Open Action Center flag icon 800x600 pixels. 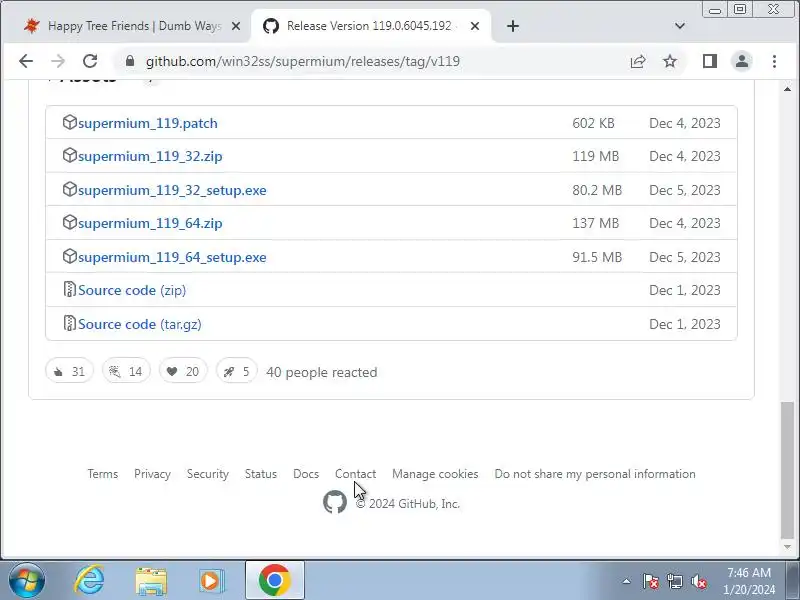(651, 581)
